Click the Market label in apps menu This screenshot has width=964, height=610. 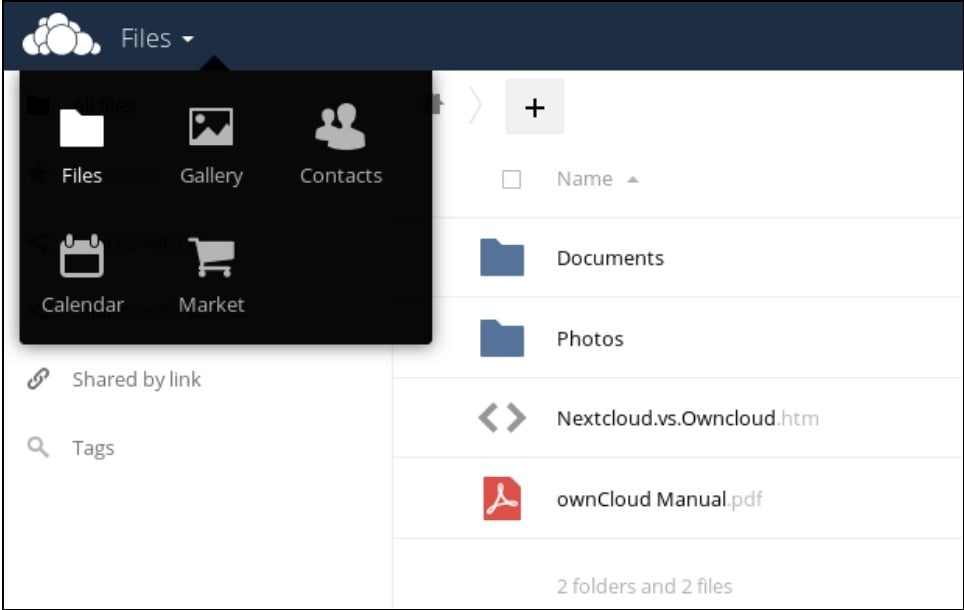click(x=211, y=305)
